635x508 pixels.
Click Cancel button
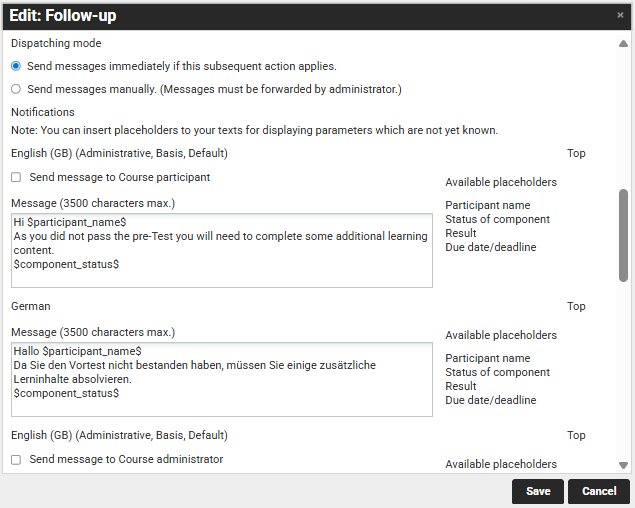coord(599,491)
